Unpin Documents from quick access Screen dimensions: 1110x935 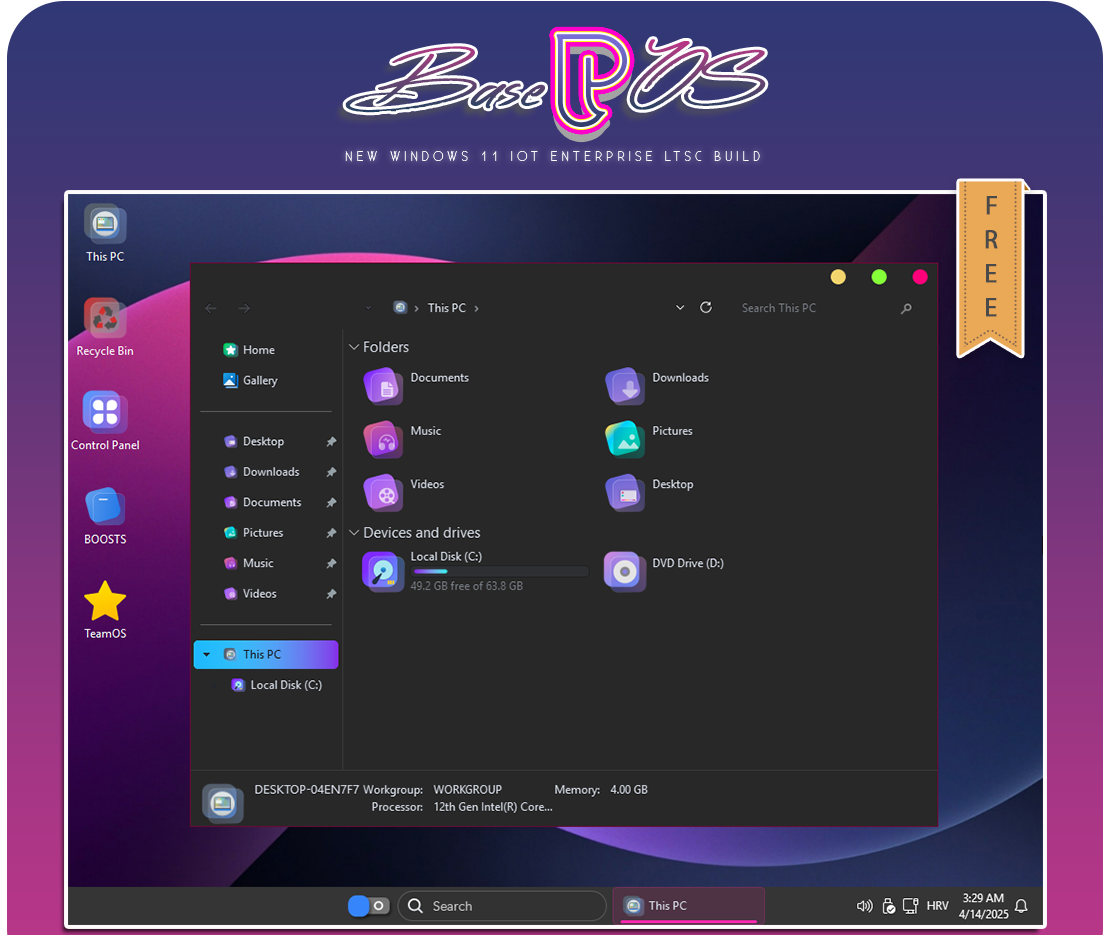tap(331, 503)
